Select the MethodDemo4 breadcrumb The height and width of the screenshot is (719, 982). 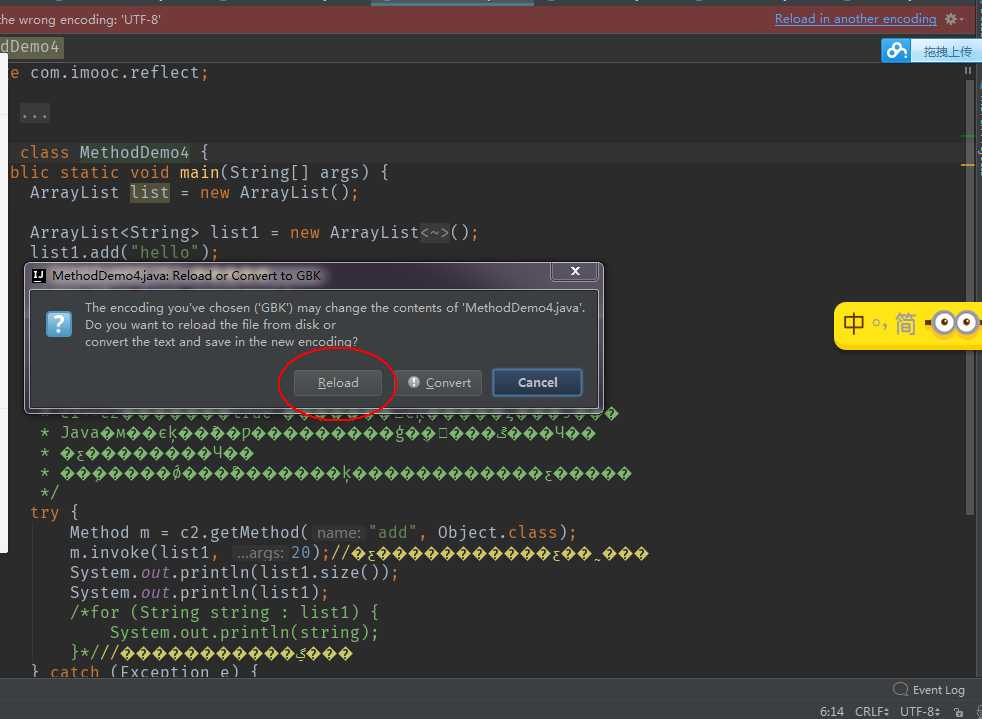30,47
